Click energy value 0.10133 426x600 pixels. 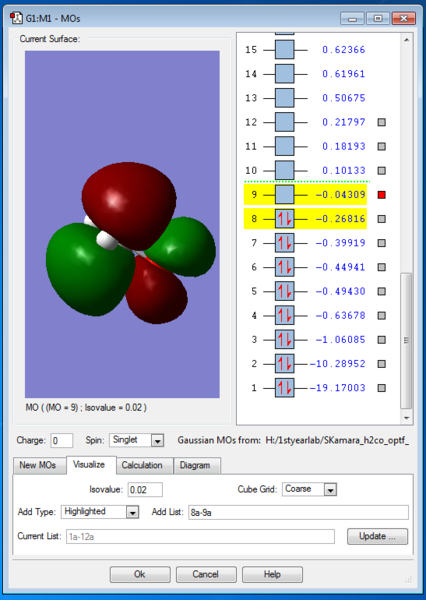click(344, 170)
